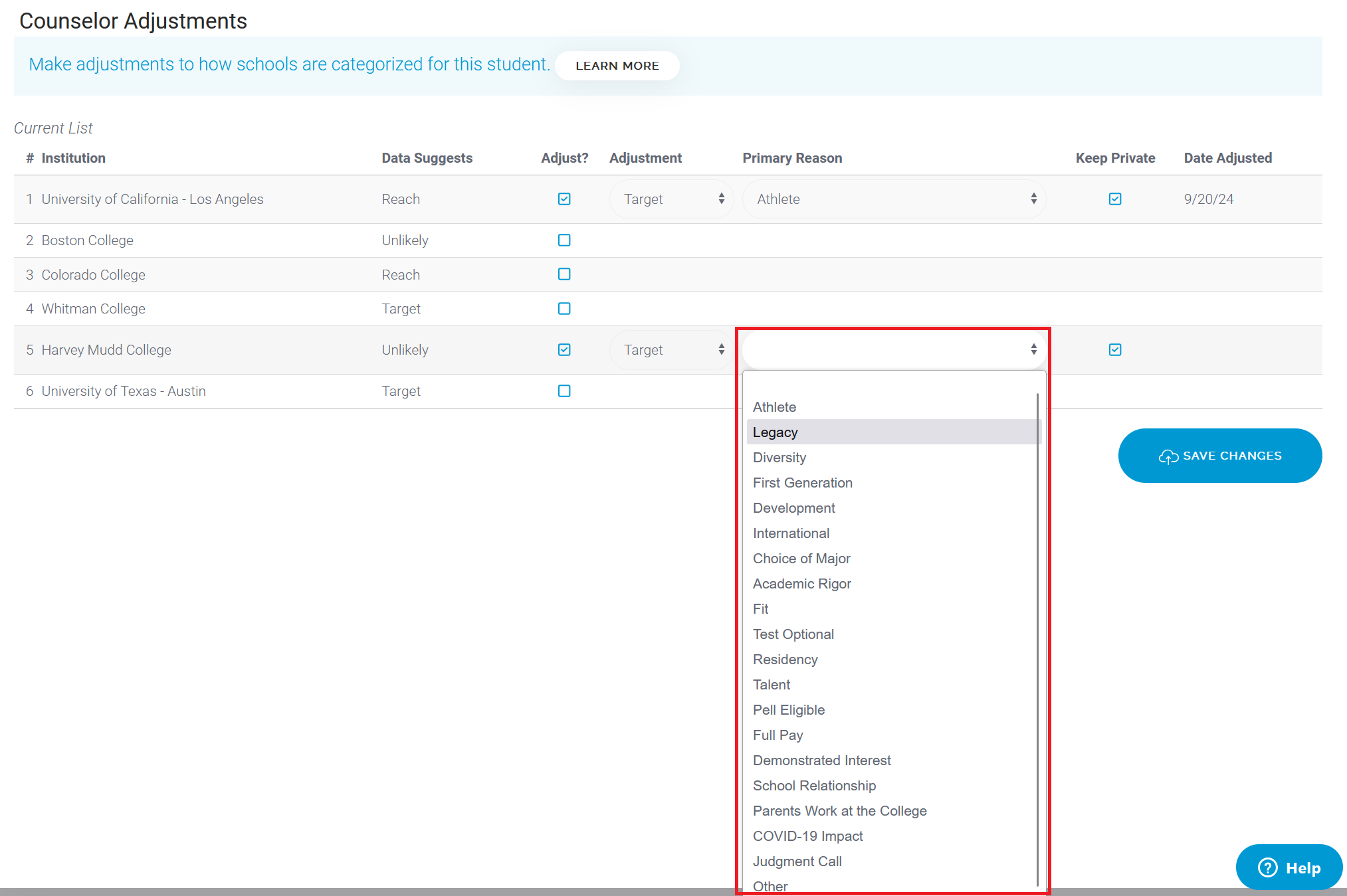Toggle Keep Private for Harvey Mudd College
1347x896 pixels.
[x=1115, y=350]
